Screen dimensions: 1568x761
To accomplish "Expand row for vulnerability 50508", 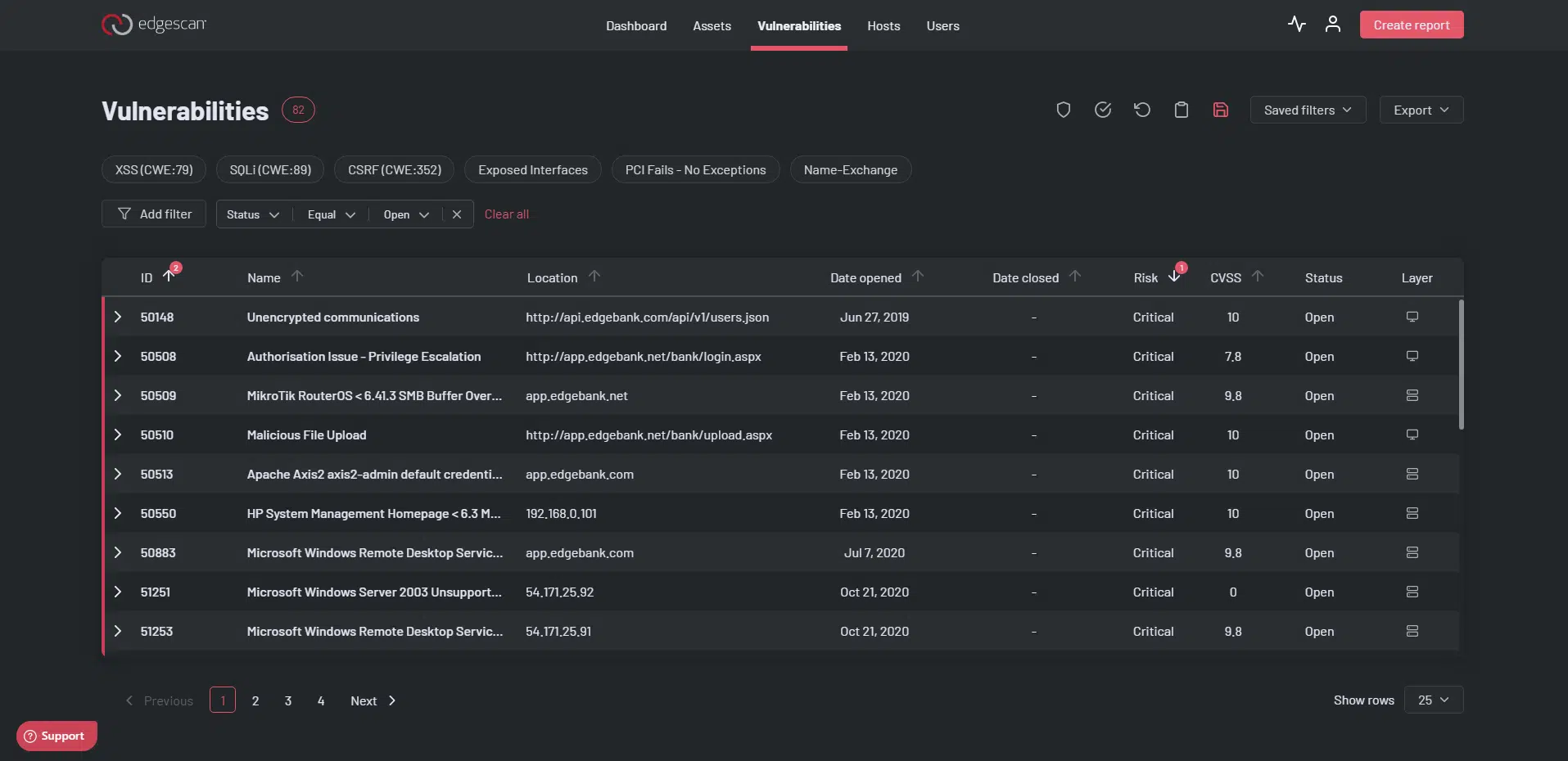I will [x=118, y=356].
